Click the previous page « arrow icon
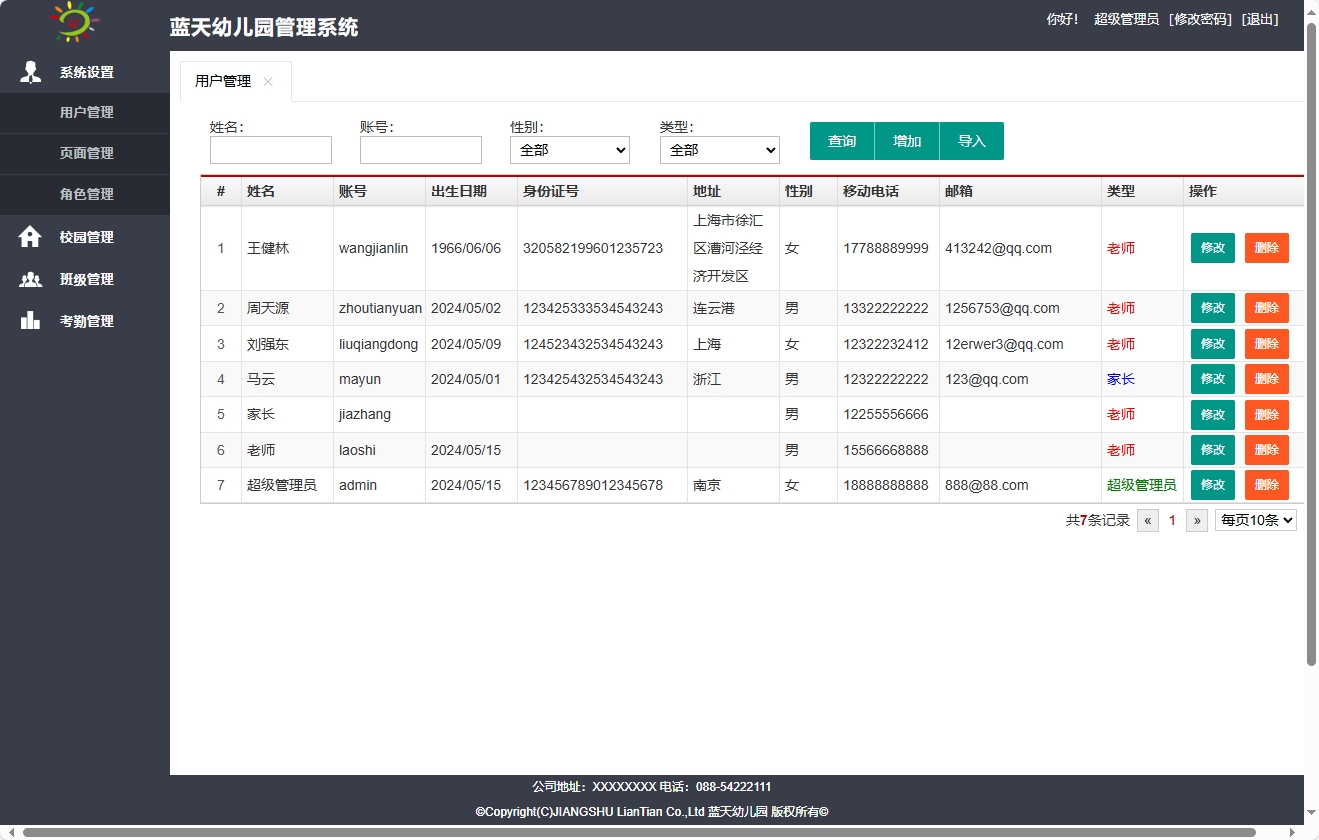Image resolution: width=1319 pixels, height=840 pixels. [x=1147, y=520]
